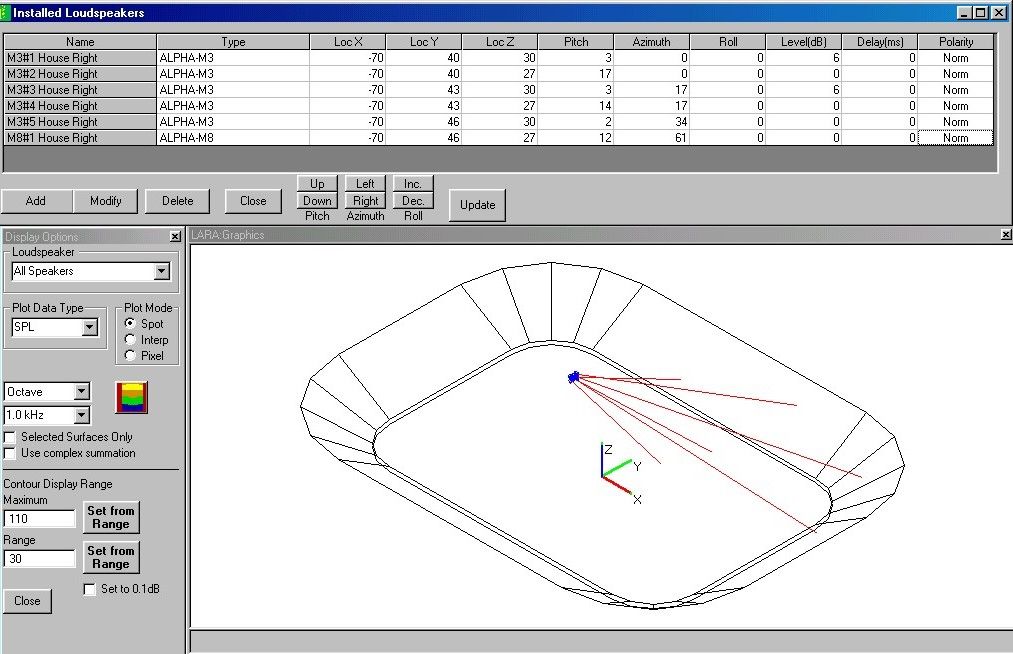Expand the SPL plot data type dropdown
Screen dimensions: 1013x654
[89, 327]
